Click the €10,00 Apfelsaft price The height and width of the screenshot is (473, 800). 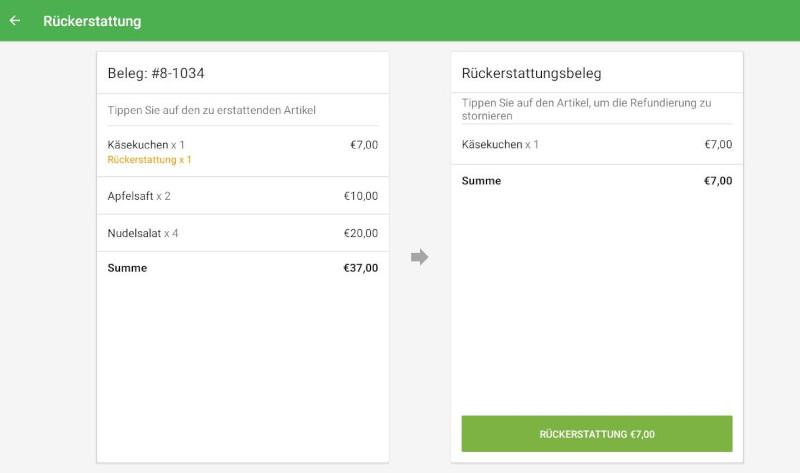[x=361, y=196]
